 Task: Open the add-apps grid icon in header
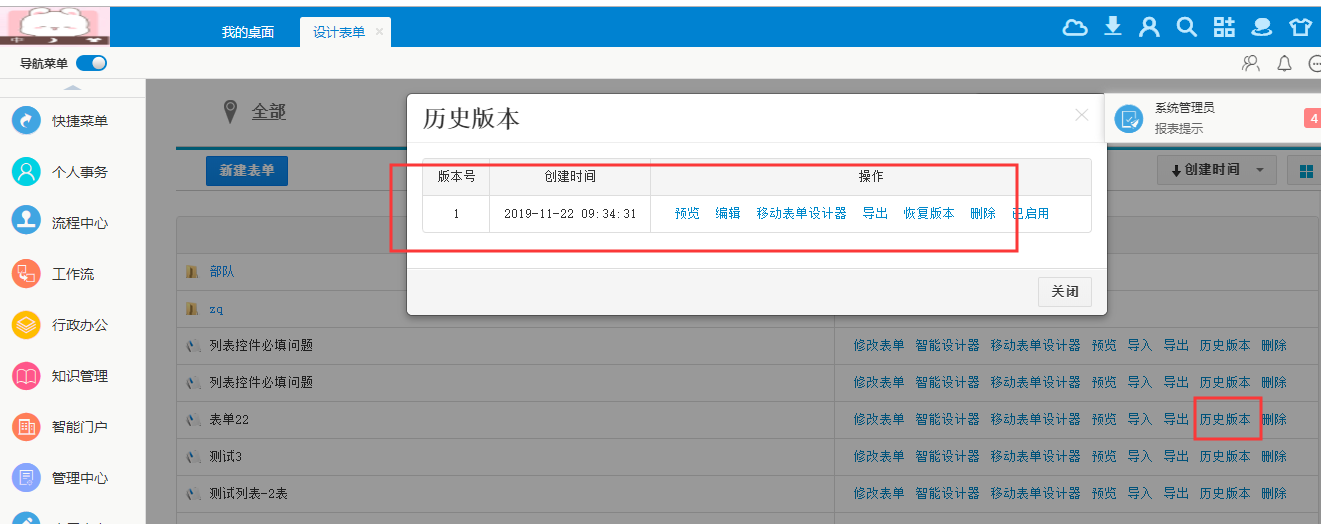click(1224, 27)
